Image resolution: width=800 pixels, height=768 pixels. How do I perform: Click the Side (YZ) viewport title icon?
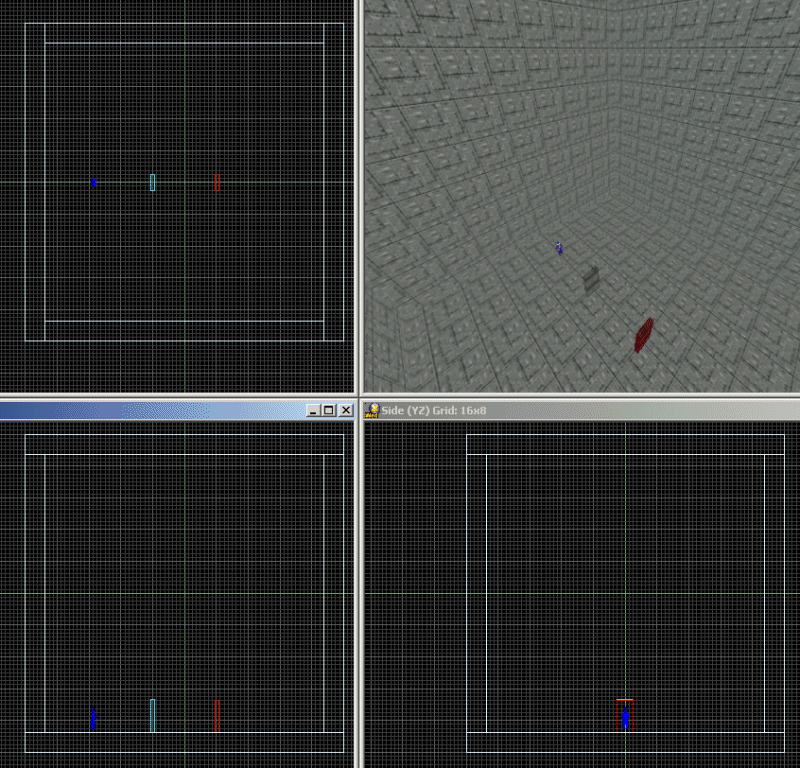(x=372, y=410)
